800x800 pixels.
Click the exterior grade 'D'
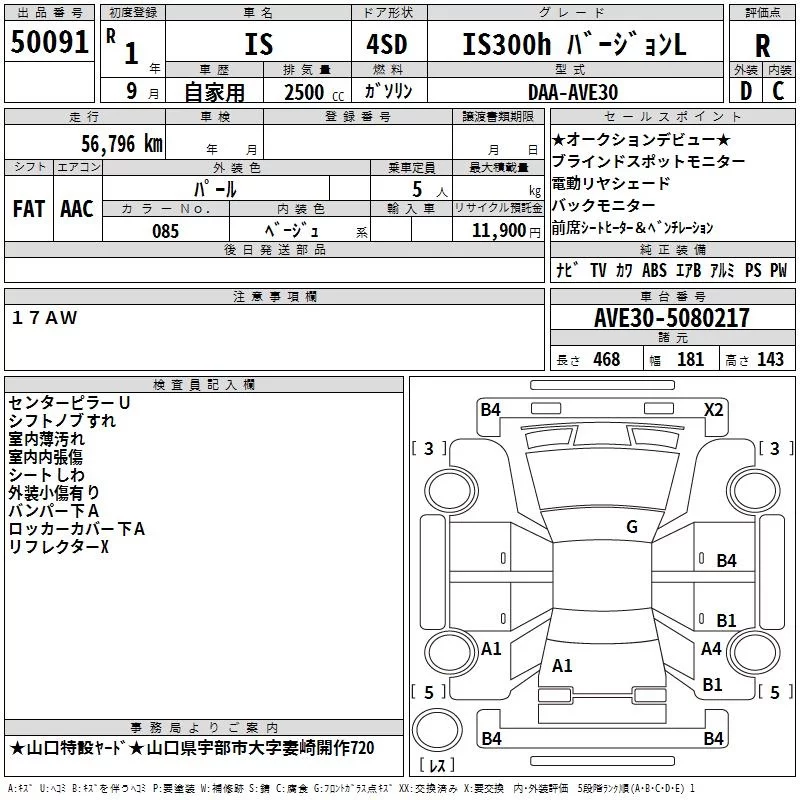[x=746, y=91]
